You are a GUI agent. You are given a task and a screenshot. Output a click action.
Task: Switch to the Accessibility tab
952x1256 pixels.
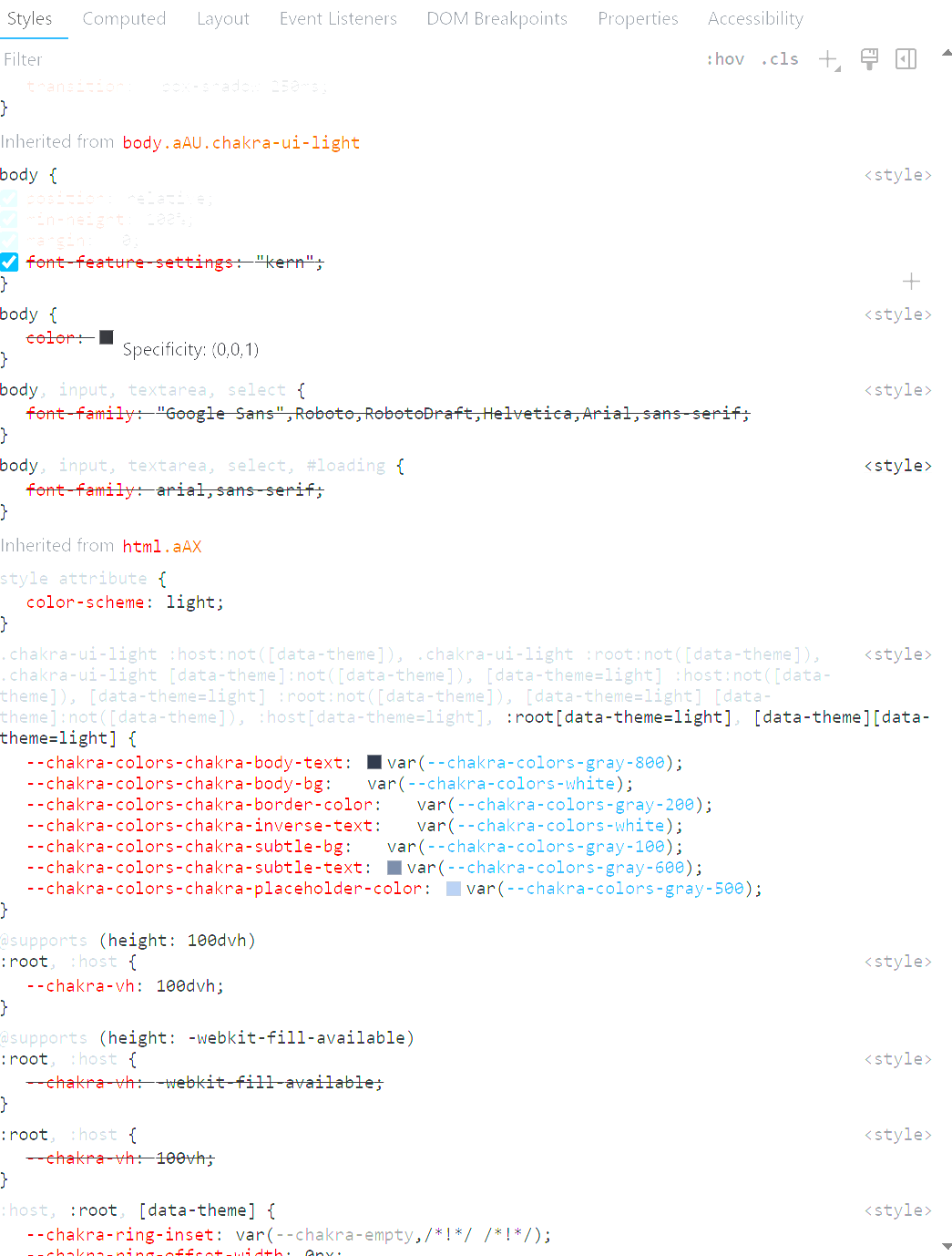755,18
